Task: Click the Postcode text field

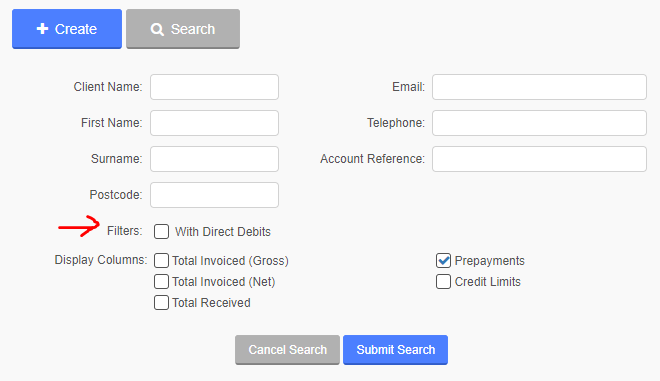Action: click(214, 195)
